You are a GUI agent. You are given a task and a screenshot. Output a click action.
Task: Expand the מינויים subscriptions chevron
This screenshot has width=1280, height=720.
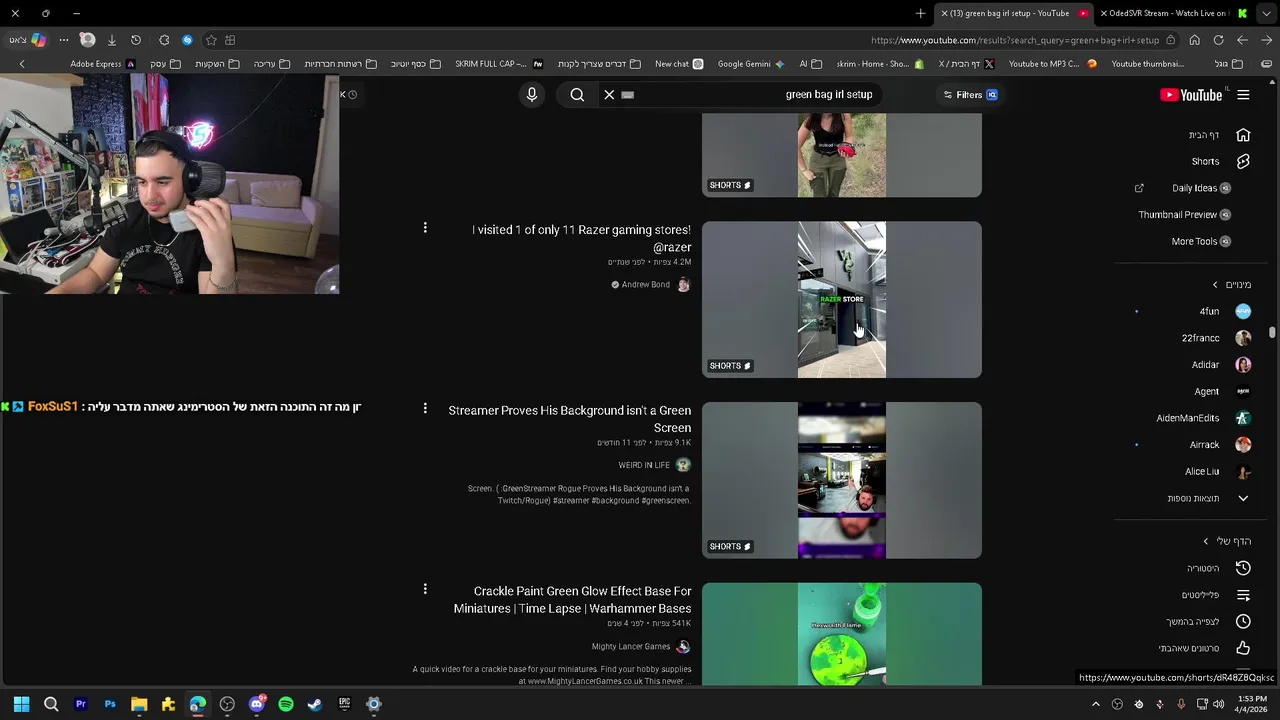(1215, 285)
